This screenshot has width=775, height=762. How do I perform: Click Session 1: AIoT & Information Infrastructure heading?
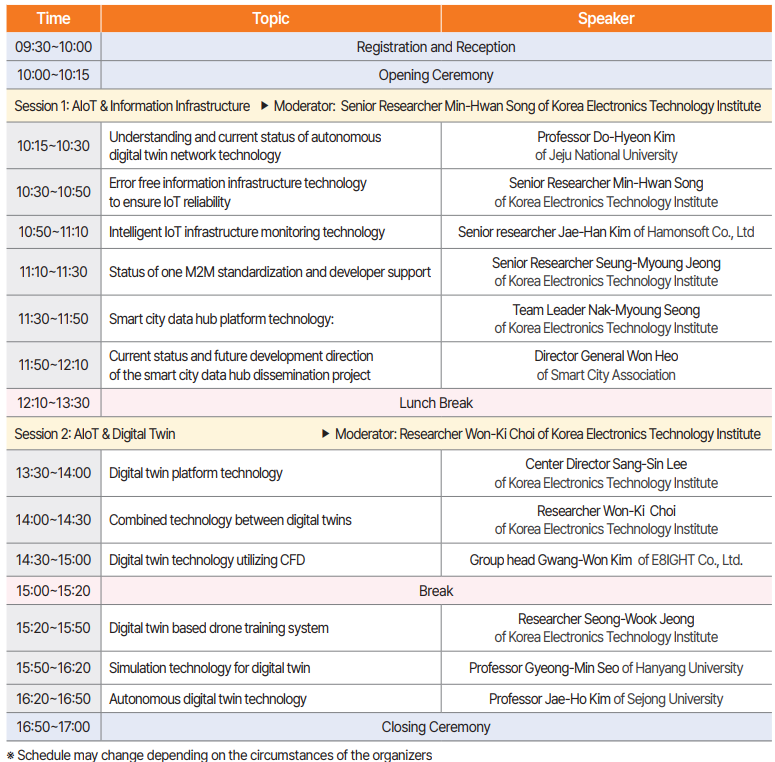132,106
